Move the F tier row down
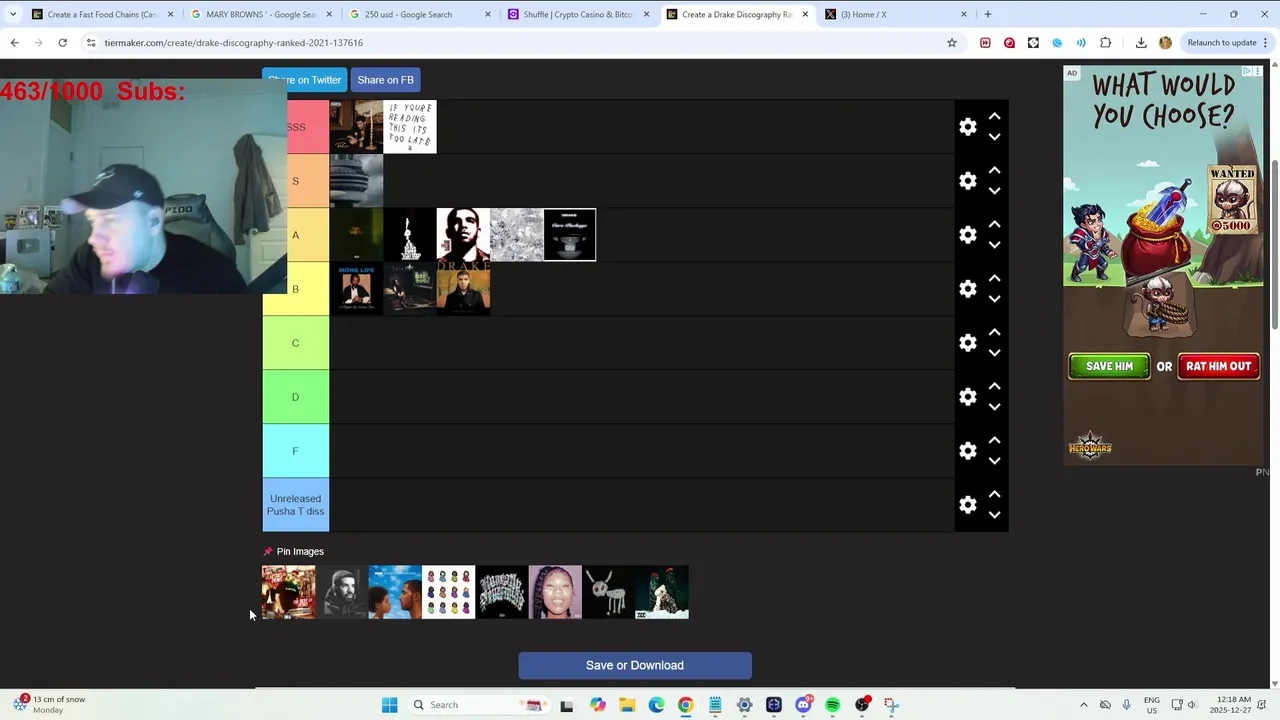 [994, 461]
